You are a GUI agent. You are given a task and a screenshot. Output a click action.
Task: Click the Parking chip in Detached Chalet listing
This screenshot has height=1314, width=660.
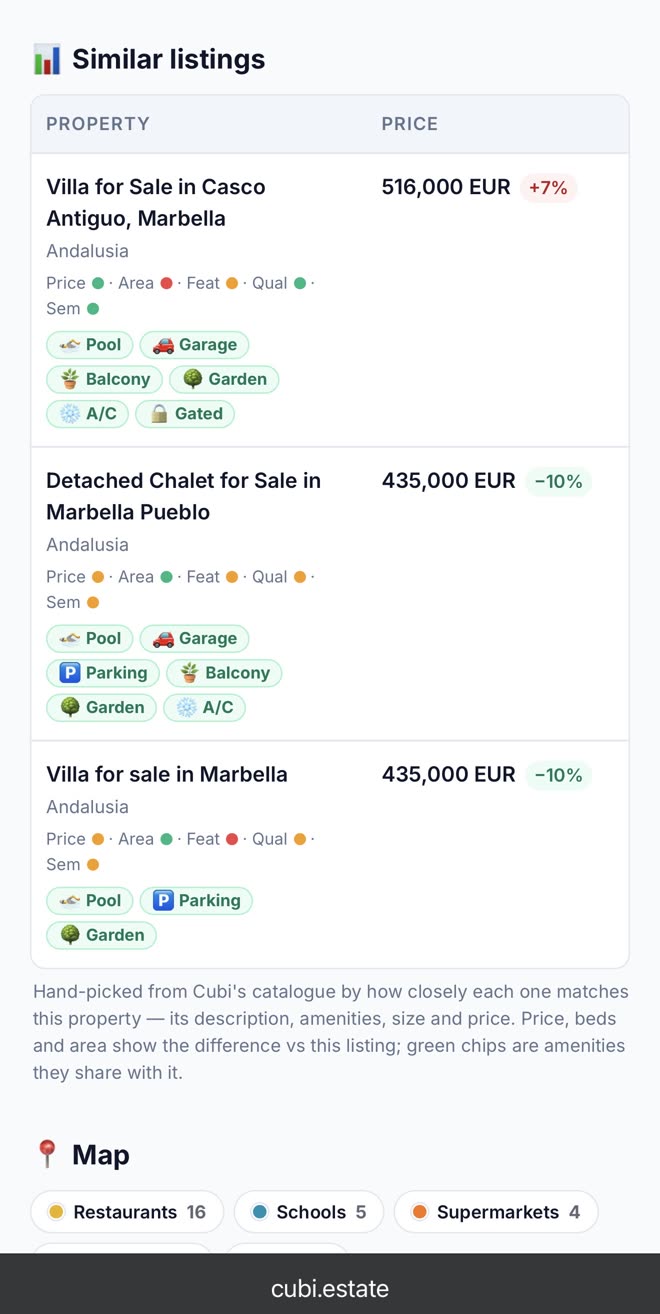tap(103, 673)
